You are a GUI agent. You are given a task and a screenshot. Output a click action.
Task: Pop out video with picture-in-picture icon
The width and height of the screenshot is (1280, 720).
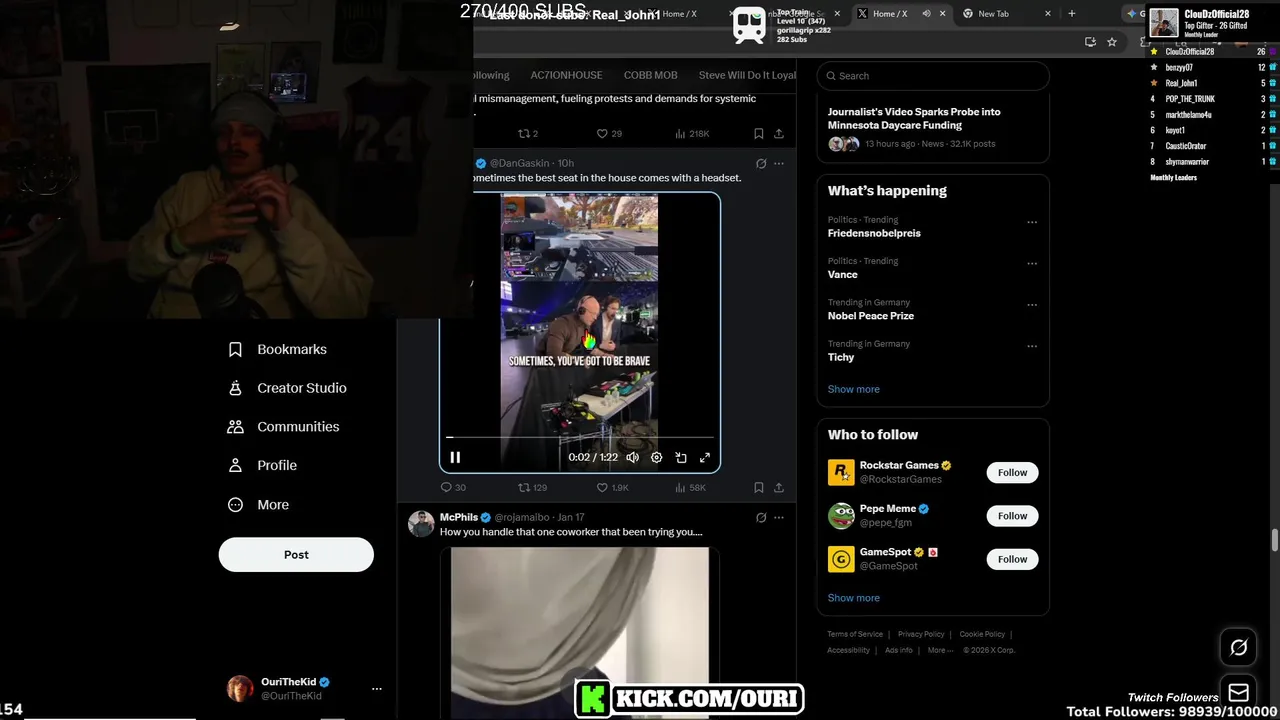click(680, 457)
